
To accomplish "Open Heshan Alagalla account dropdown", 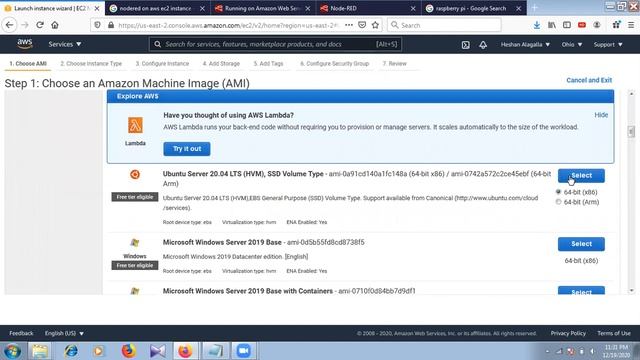I will (525, 44).
